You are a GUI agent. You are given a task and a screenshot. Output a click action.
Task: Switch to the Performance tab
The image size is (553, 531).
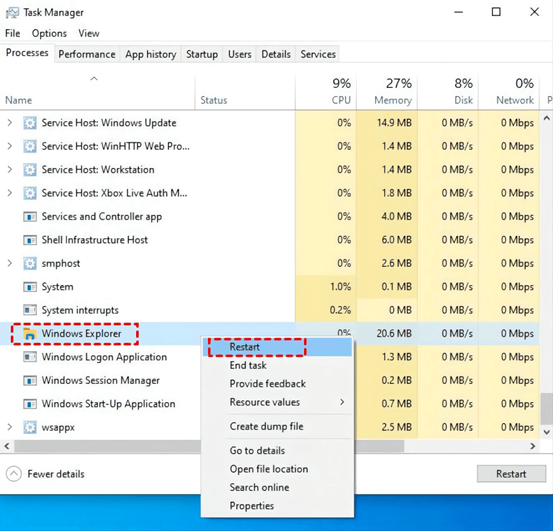point(87,54)
